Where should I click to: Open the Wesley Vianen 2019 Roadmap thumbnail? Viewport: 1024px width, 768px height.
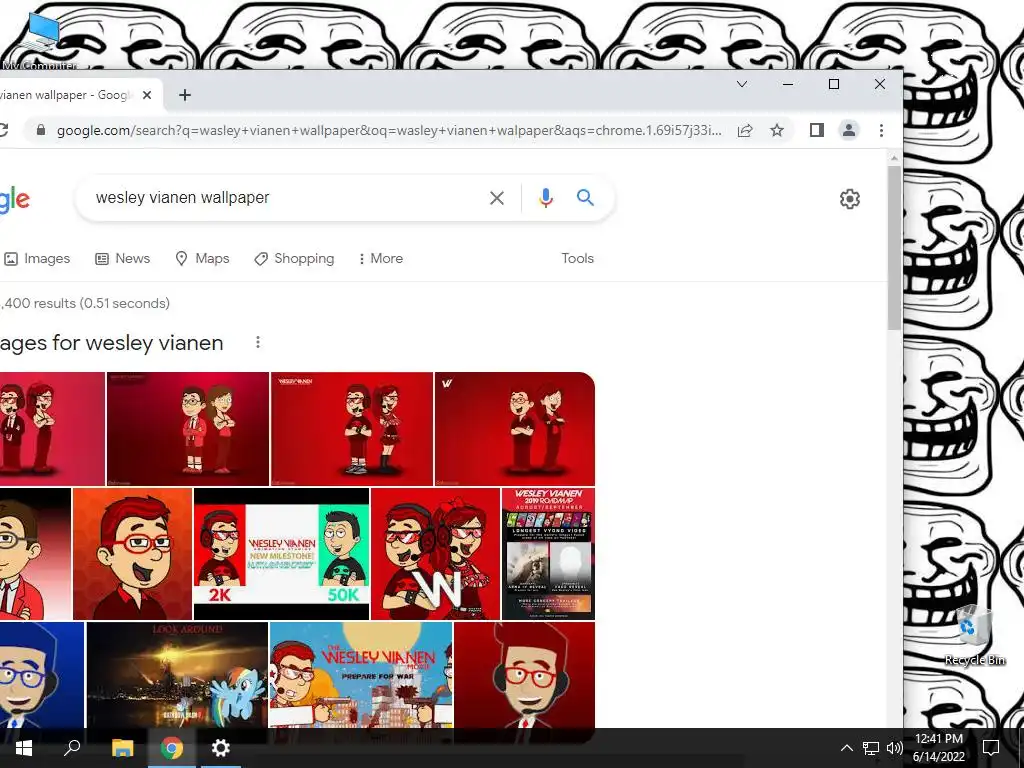[x=548, y=554]
